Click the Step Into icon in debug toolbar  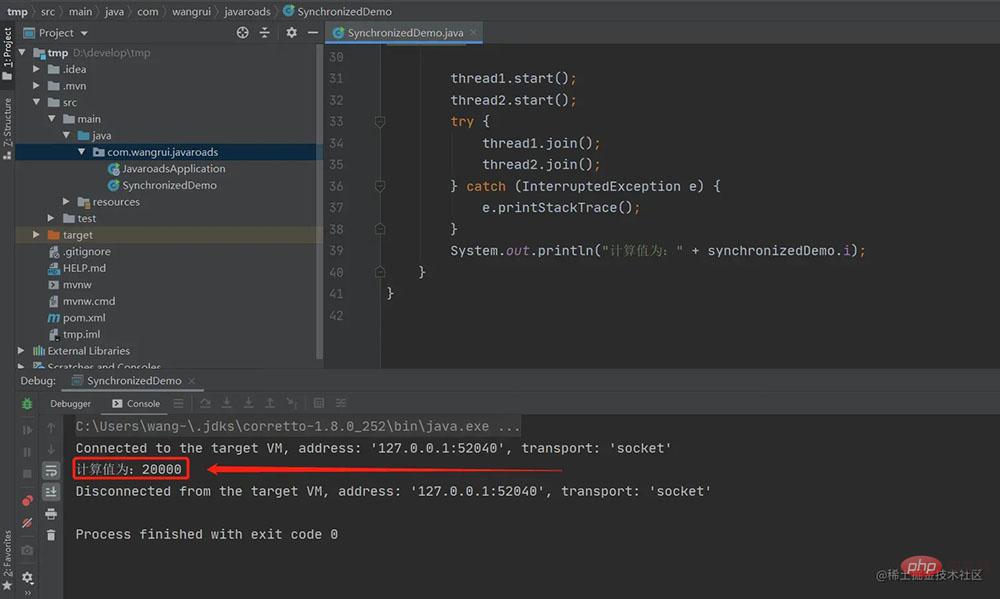[x=226, y=403]
